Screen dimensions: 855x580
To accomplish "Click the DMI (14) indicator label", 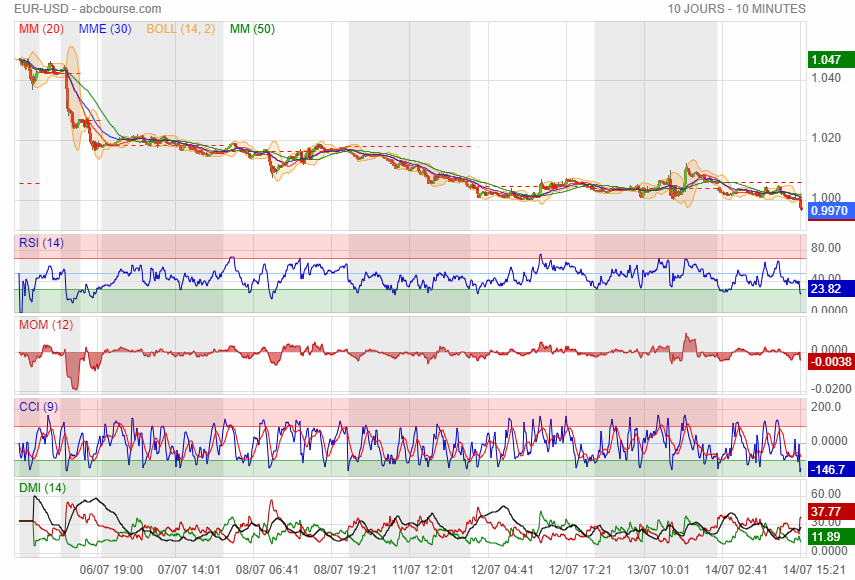I will [43, 488].
